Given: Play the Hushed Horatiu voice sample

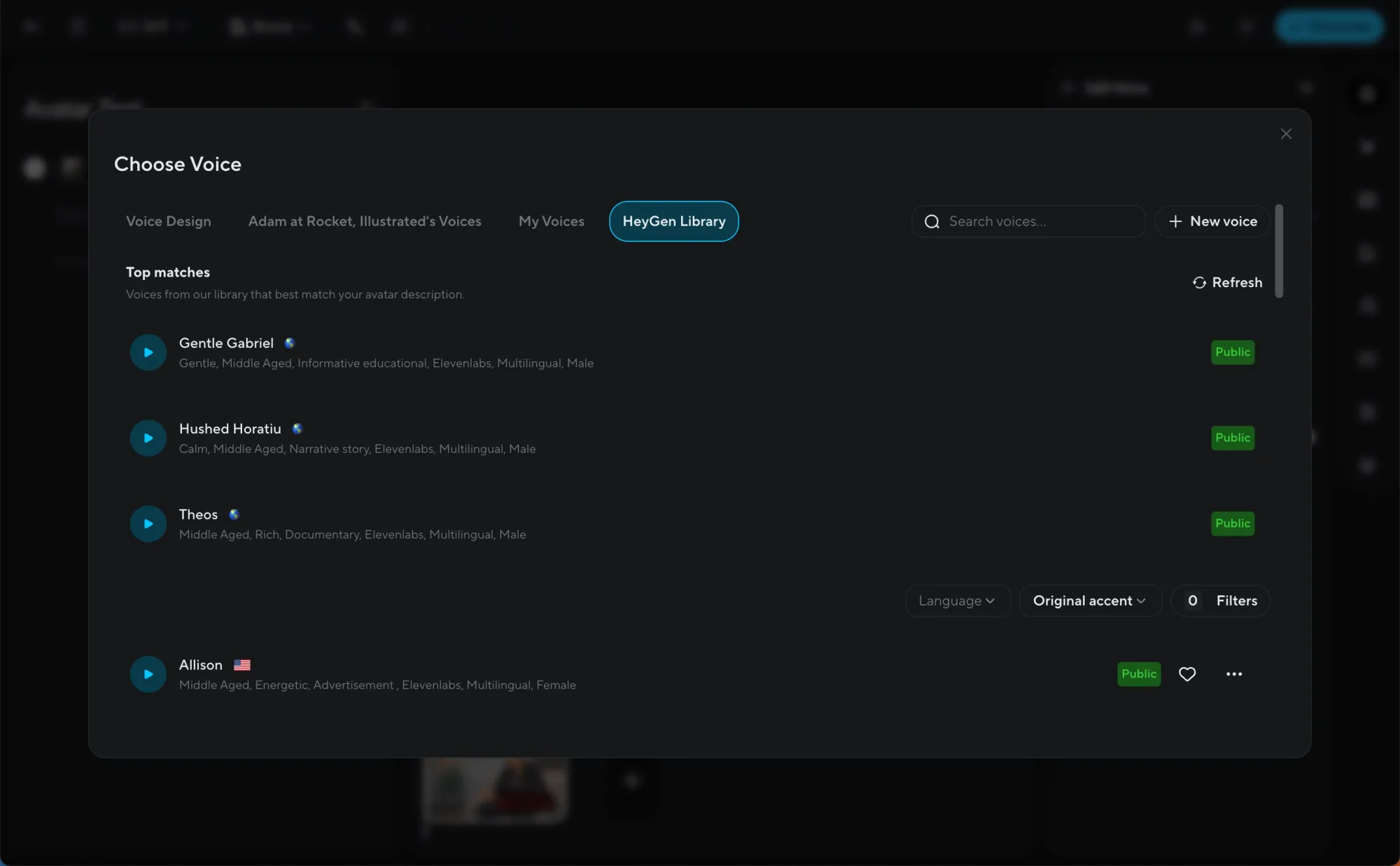Looking at the screenshot, I should (148, 438).
